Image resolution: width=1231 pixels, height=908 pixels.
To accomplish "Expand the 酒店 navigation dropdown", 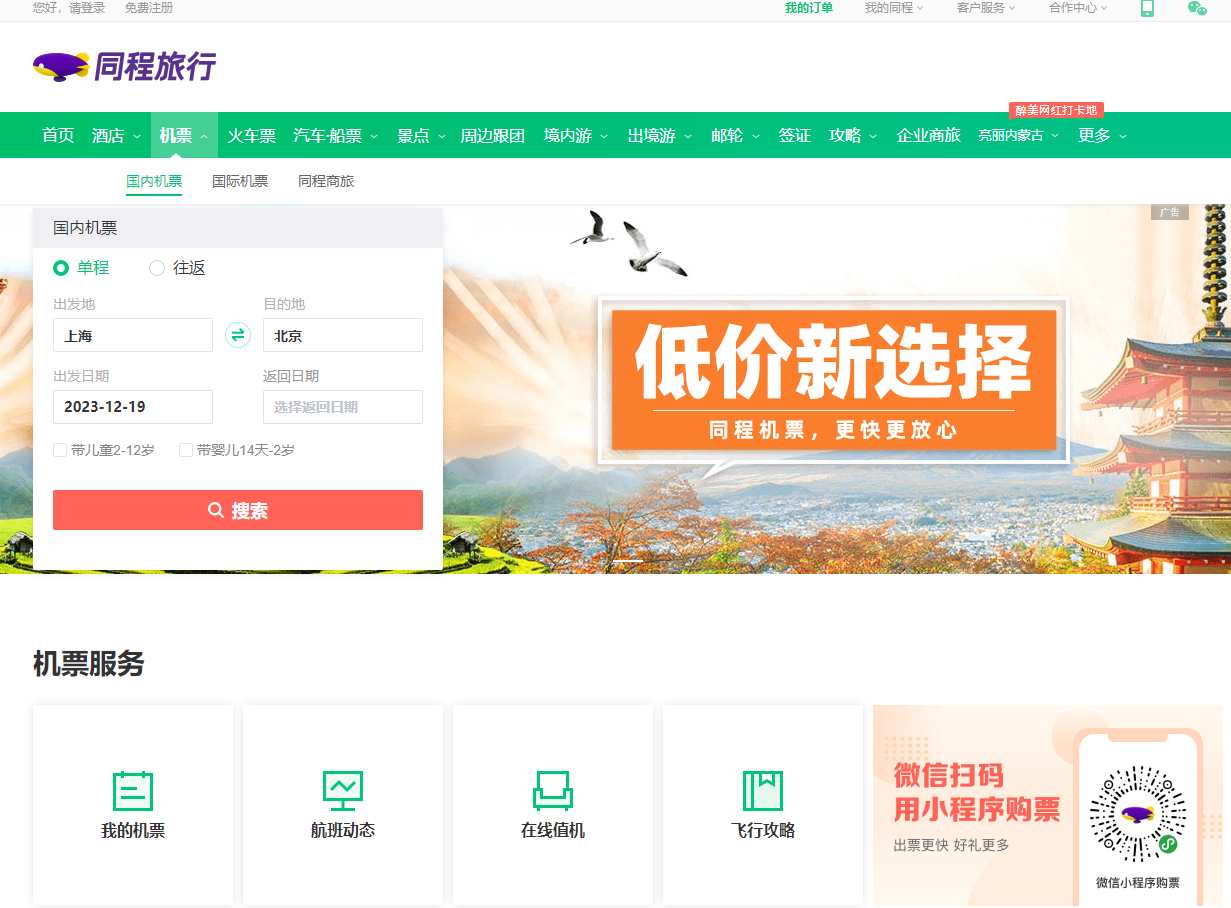I will point(116,136).
